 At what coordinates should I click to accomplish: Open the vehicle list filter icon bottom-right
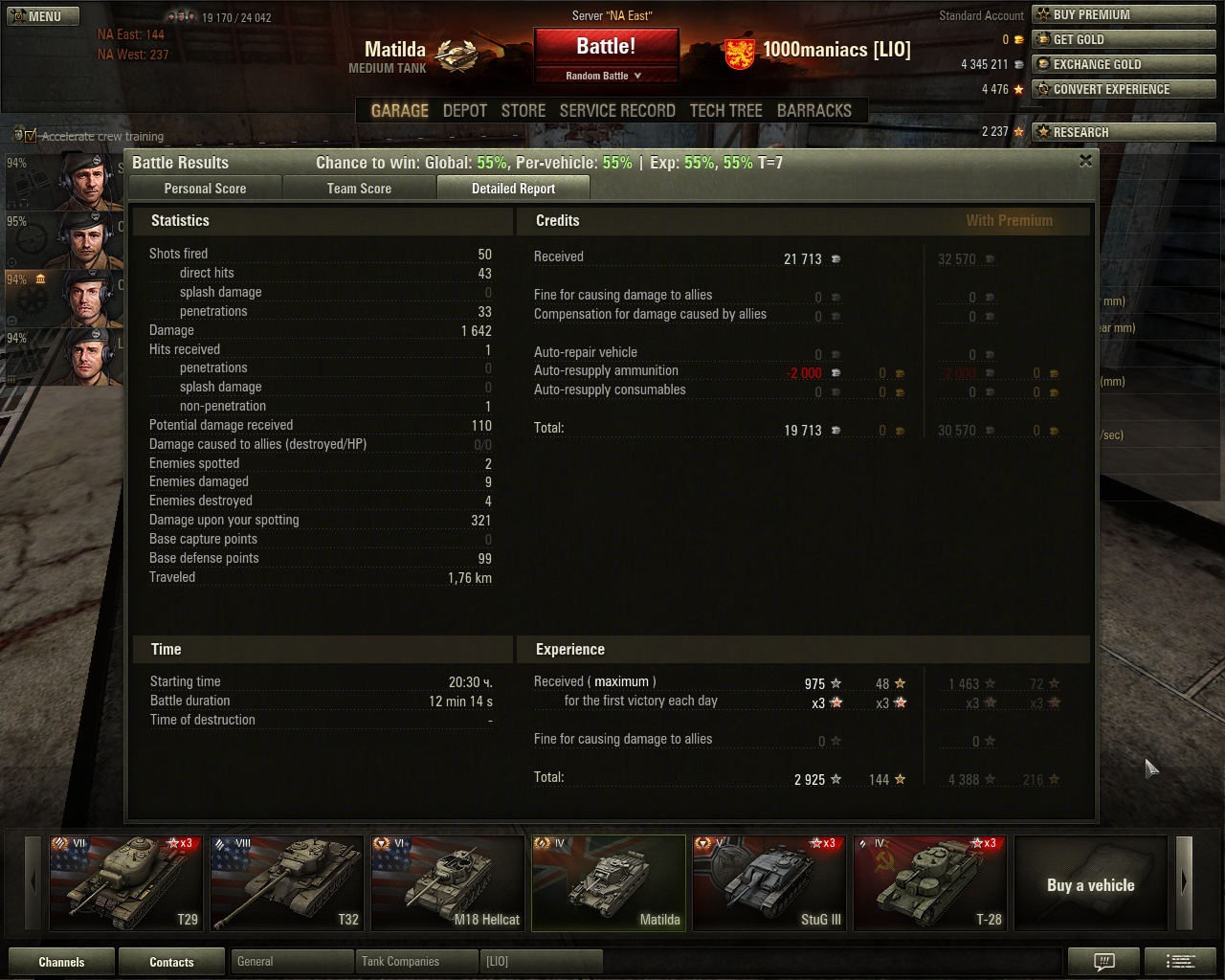(x=1181, y=962)
